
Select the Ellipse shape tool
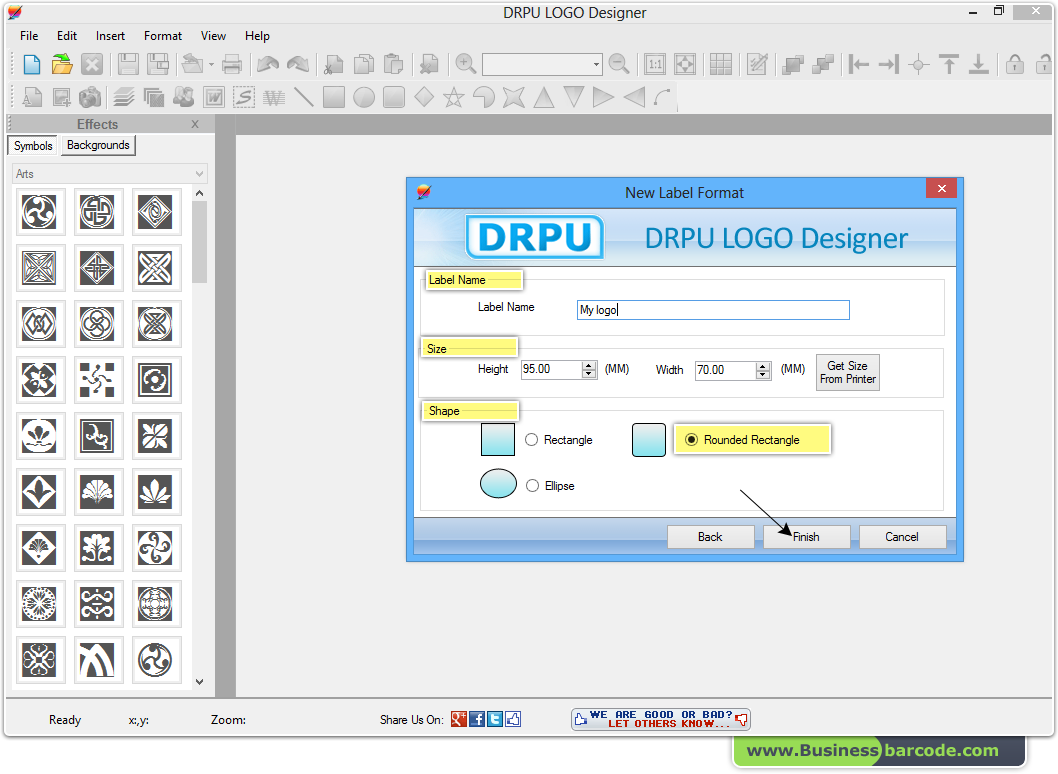364,97
